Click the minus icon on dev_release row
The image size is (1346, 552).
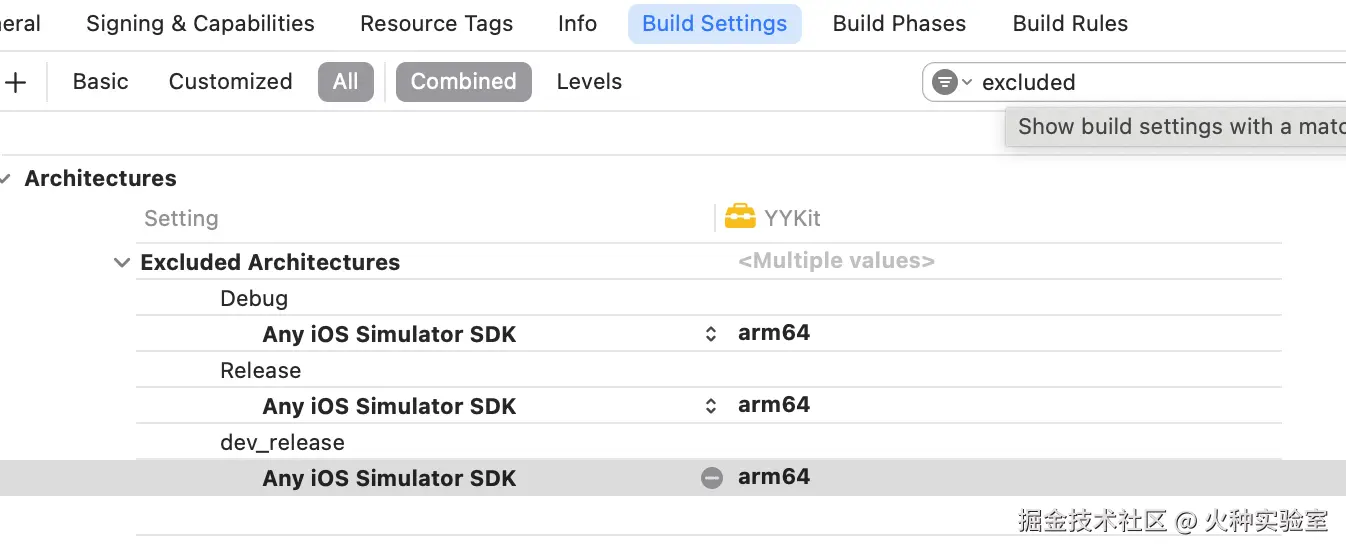(711, 478)
